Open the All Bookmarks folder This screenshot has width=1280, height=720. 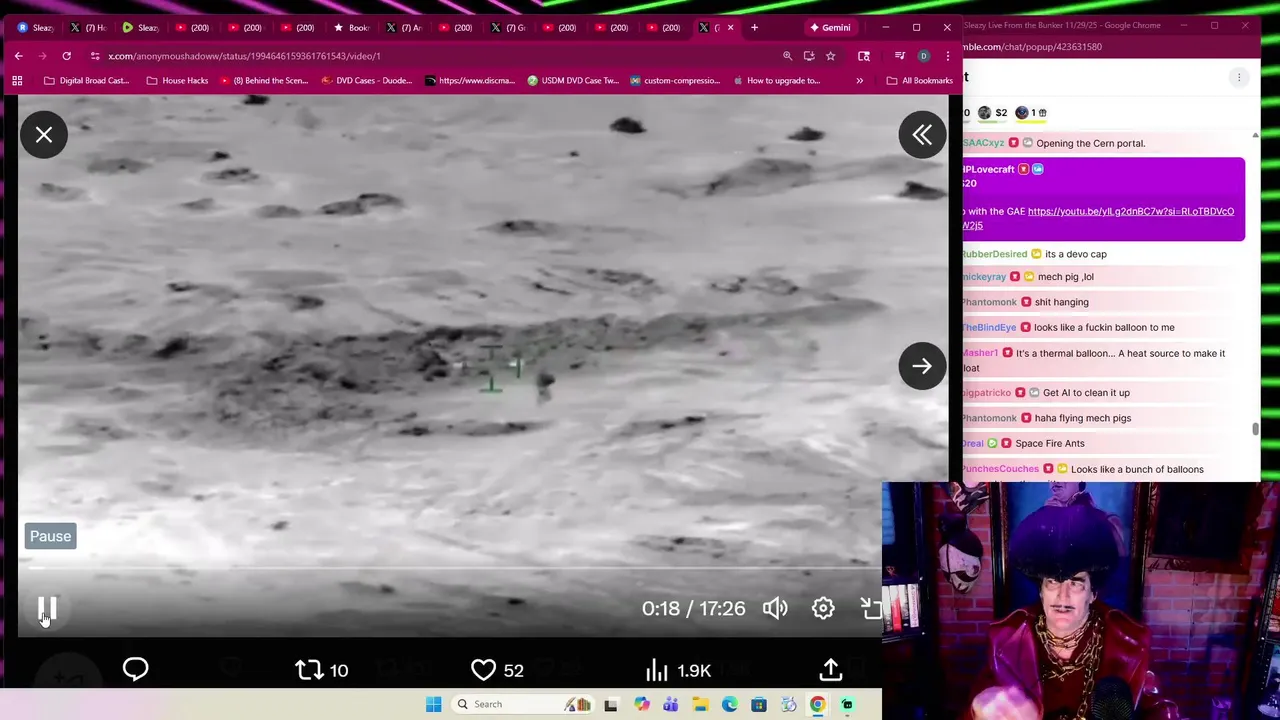(918, 81)
